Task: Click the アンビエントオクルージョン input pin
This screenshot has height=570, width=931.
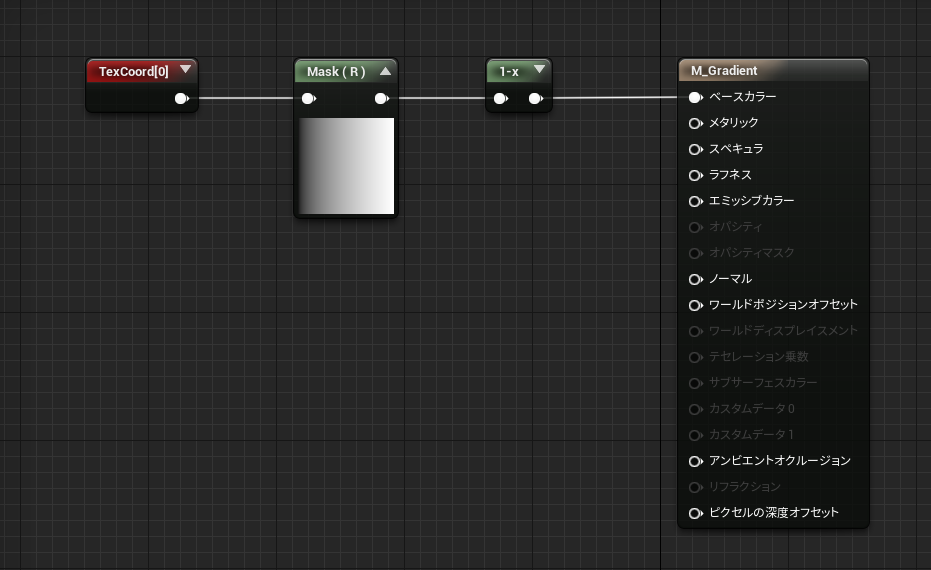Action: click(x=695, y=461)
